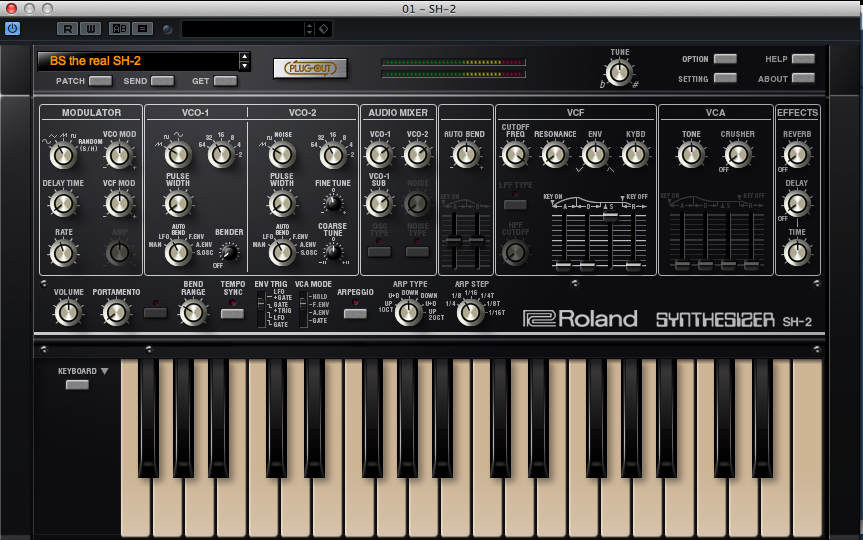Click the DELAY TIME knob in Modulator
Image resolution: width=863 pixels, height=540 pixels.
point(63,204)
